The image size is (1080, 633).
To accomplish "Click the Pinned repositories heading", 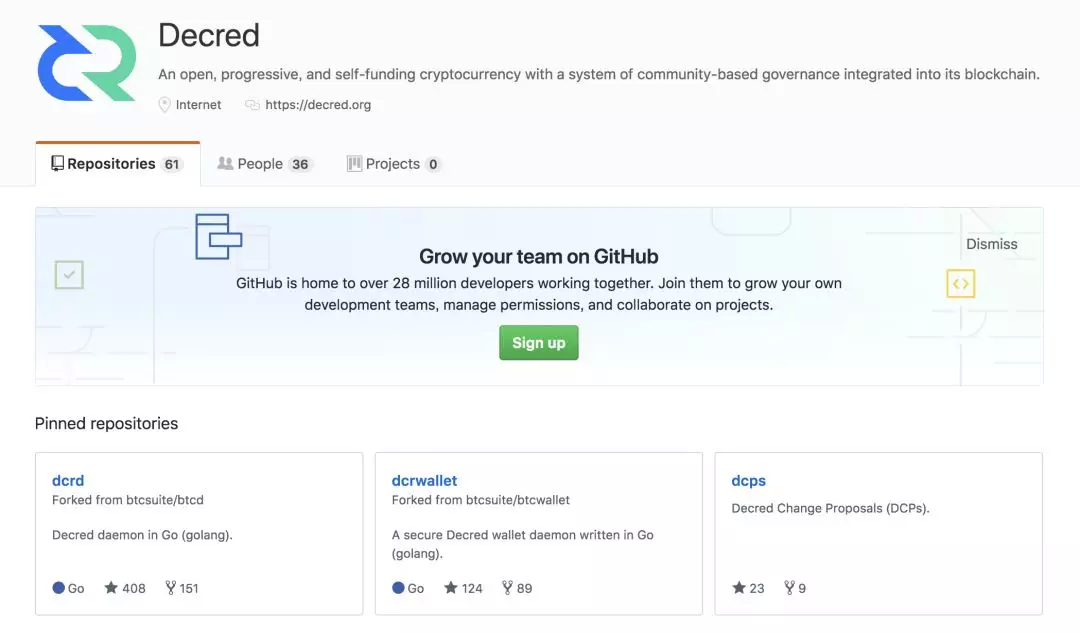I will click(x=106, y=424).
